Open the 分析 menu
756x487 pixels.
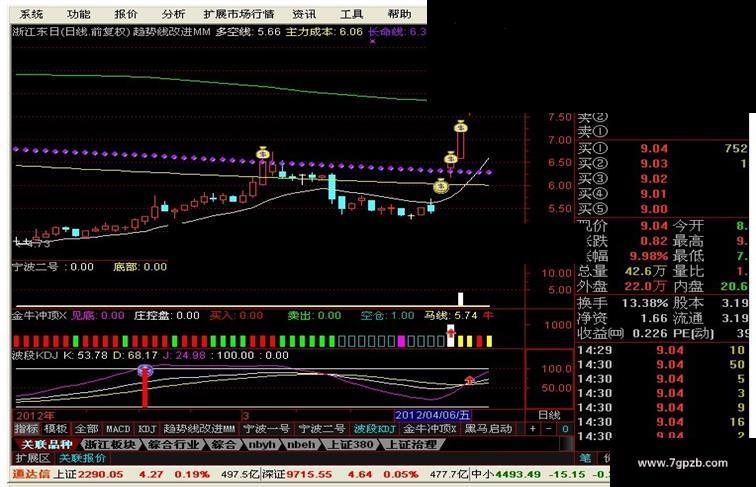(x=173, y=14)
